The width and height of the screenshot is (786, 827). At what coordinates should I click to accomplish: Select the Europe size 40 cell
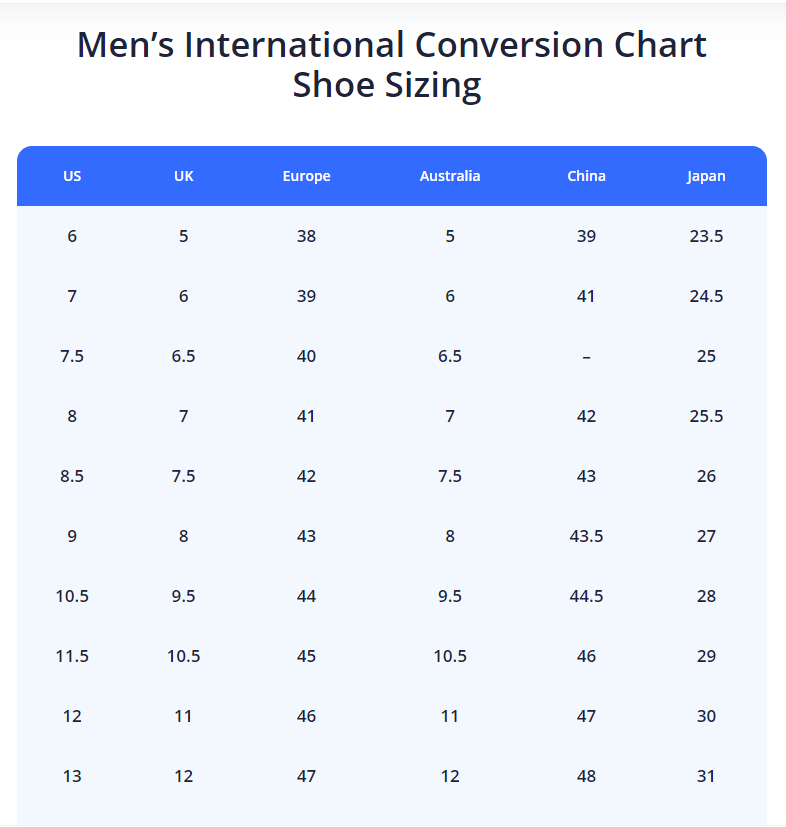point(306,356)
